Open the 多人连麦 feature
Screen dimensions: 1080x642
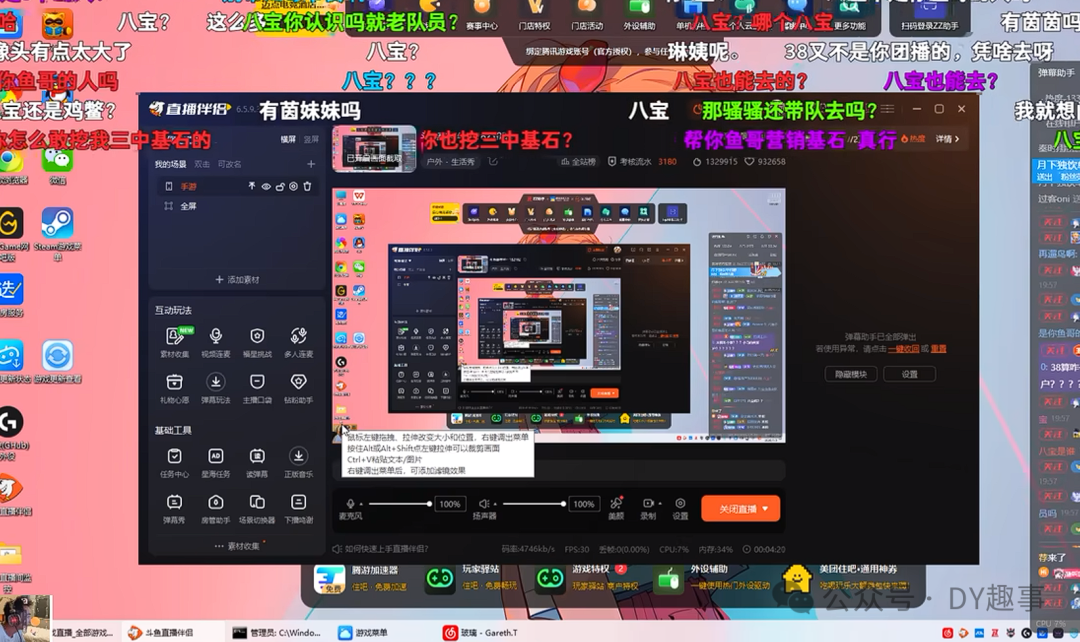click(x=298, y=342)
